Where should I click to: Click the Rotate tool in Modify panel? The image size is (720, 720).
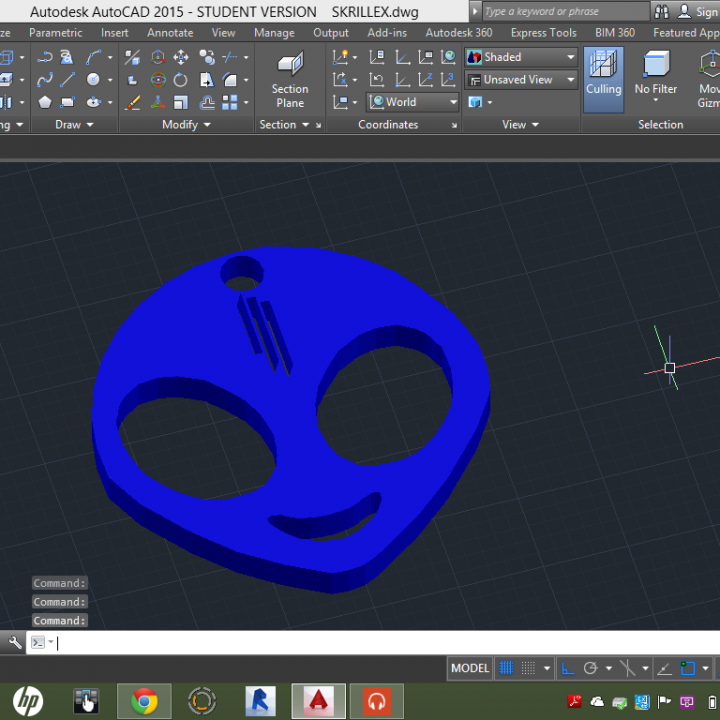180,80
